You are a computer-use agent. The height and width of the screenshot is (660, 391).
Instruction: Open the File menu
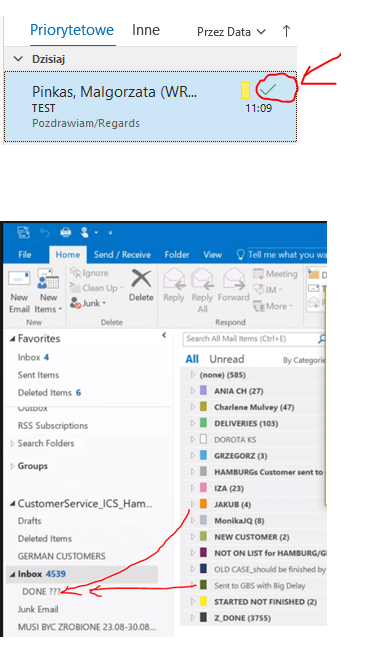[x=25, y=255]
